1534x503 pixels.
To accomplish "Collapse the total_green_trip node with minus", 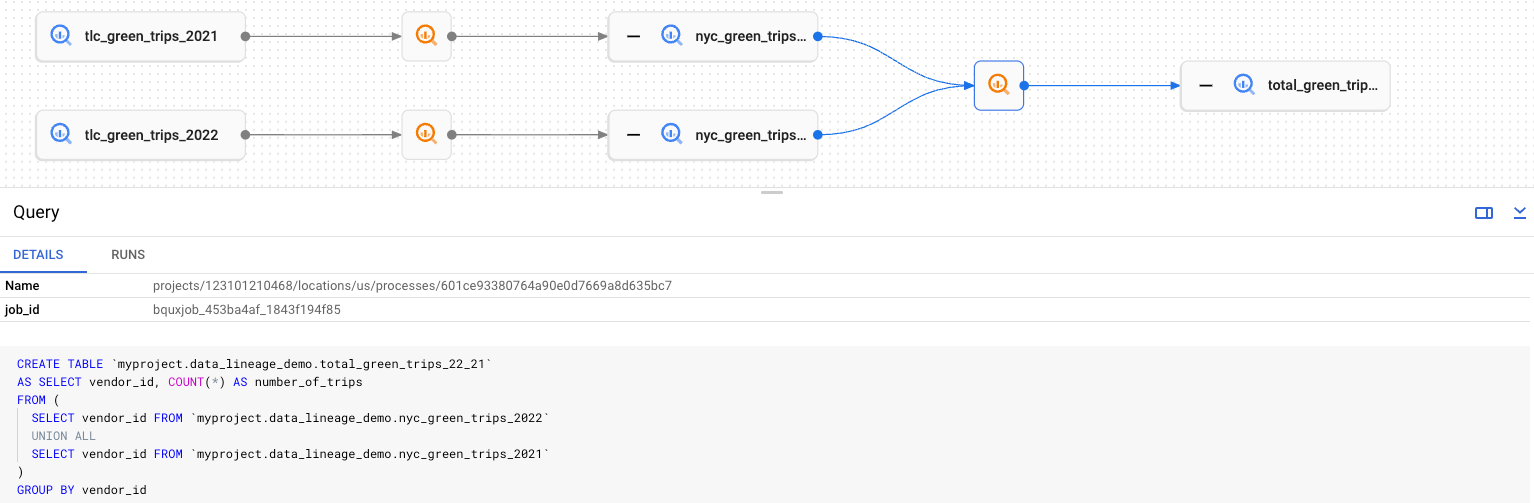I will [x=1206, y=85].
